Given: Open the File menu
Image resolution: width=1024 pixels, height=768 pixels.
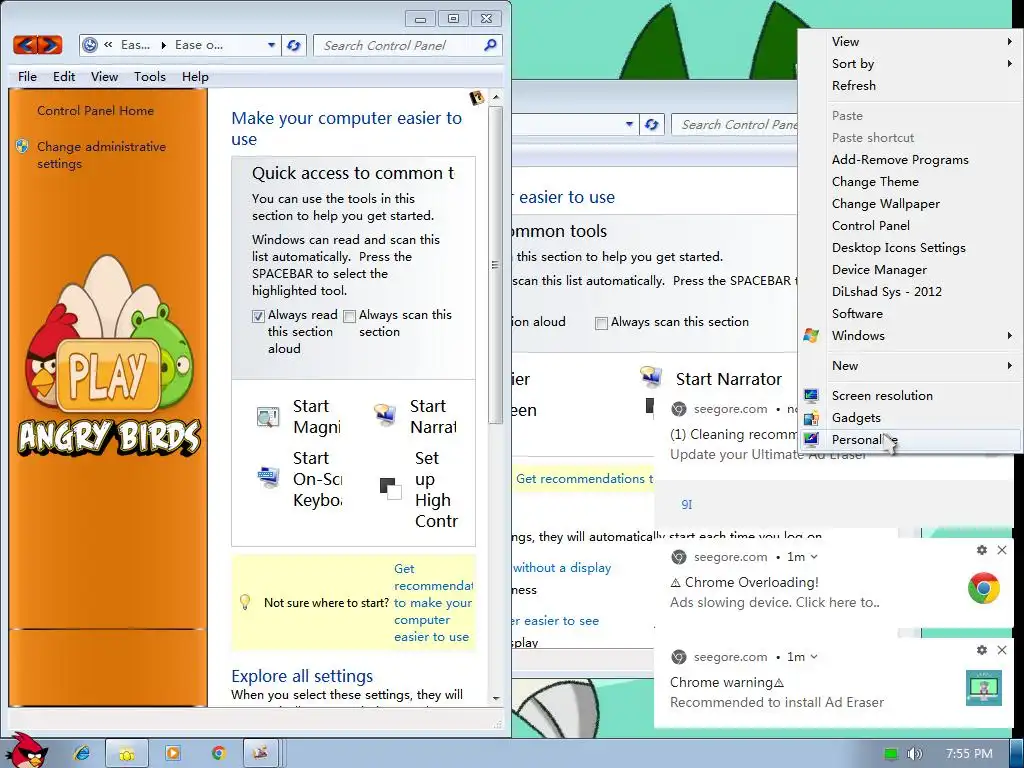Looking at the screenshot, I should pyautogui.click(x=27, y=76).
